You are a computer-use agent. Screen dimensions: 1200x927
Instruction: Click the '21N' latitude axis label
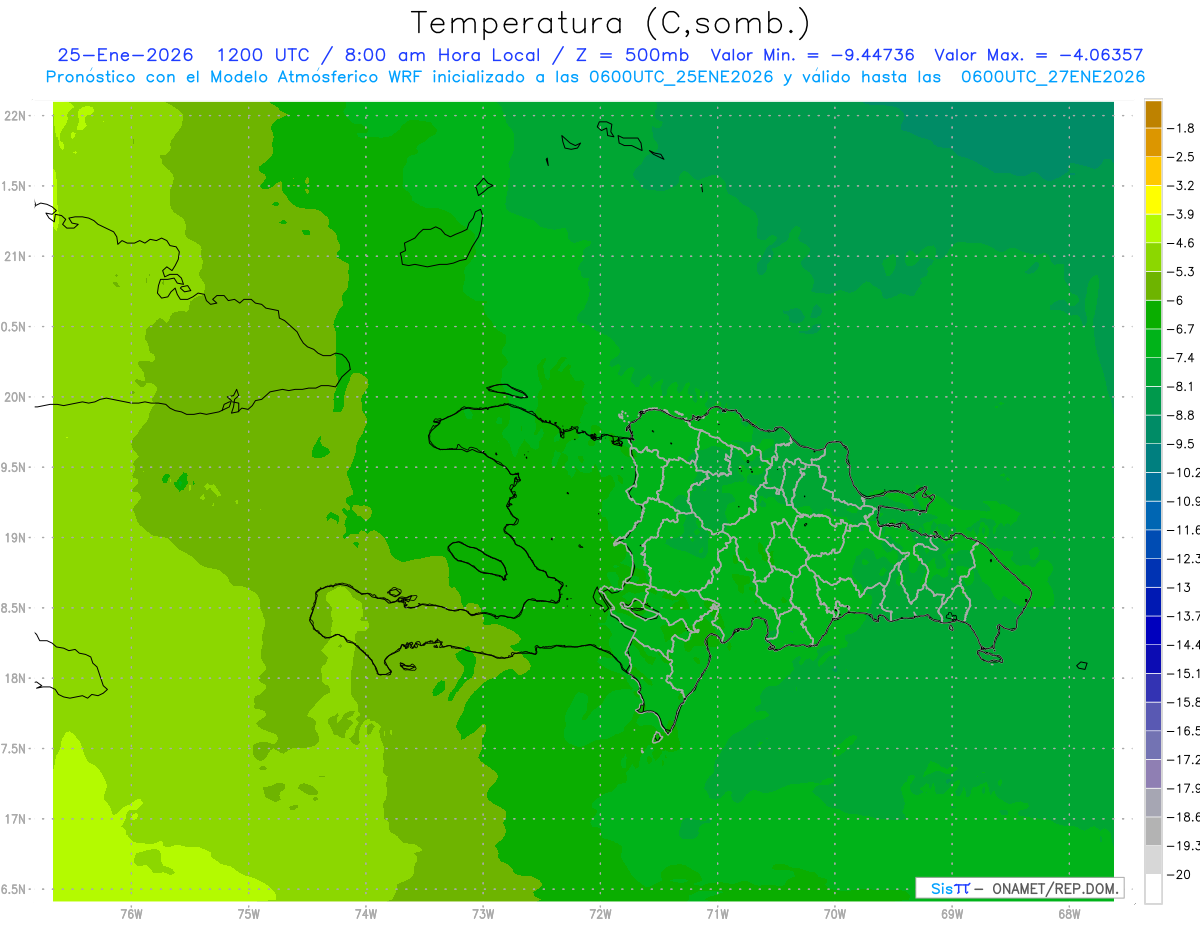(x=17, y=256)
